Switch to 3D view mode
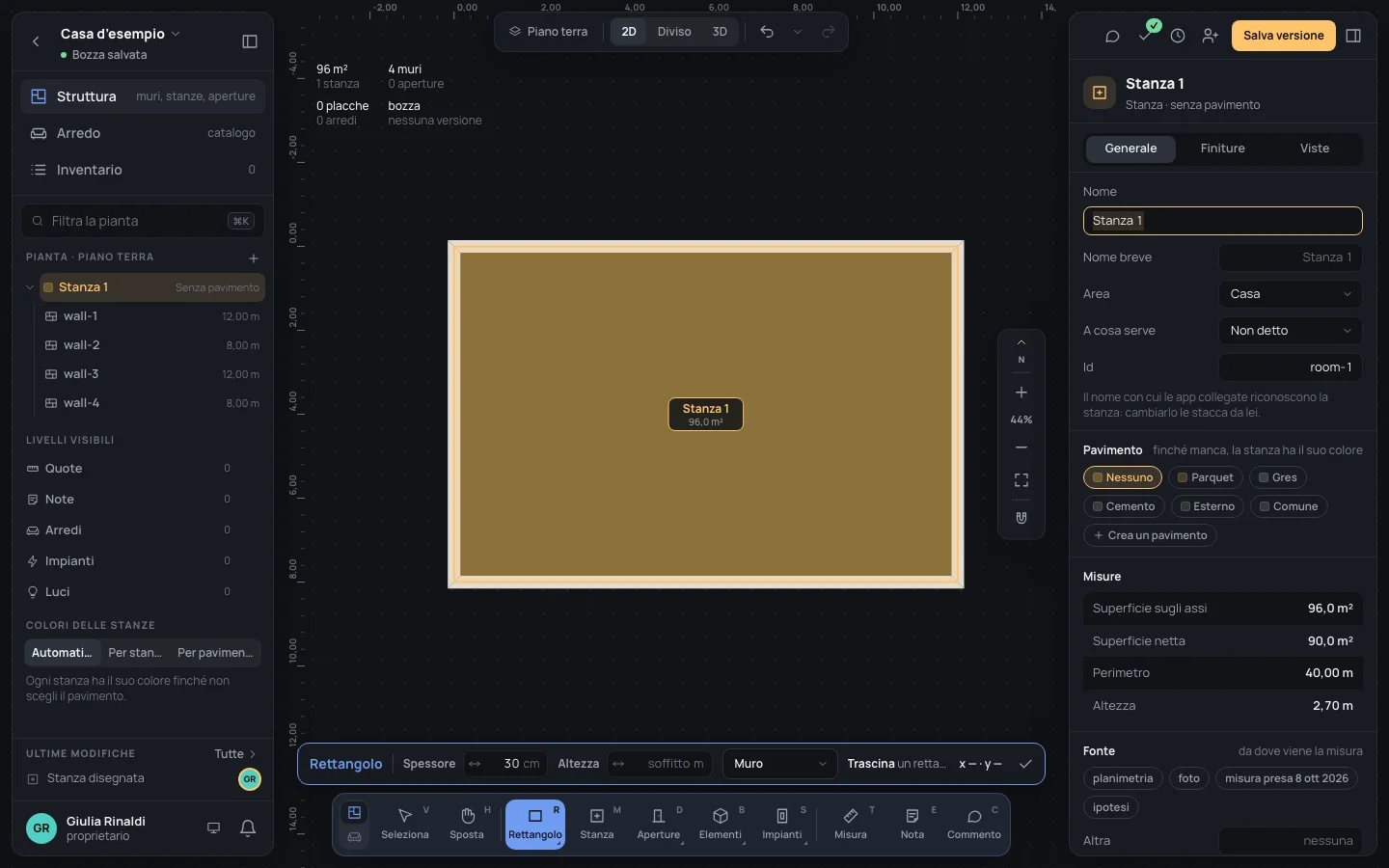This screenshot has width=1389, height=868. (720, 32)
